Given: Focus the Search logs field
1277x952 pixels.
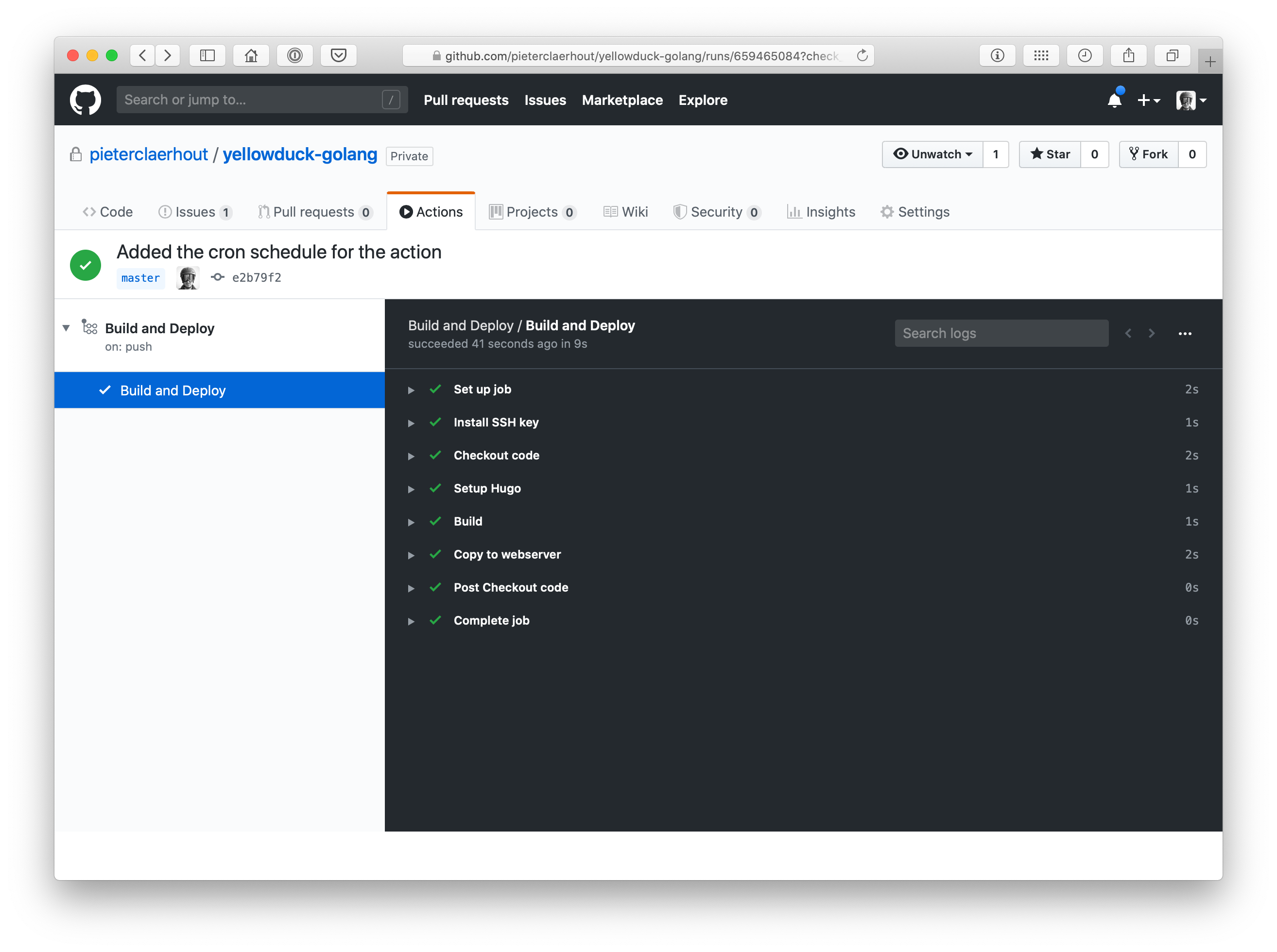Looking at the screenshot, I should [x=1001, y=333].
